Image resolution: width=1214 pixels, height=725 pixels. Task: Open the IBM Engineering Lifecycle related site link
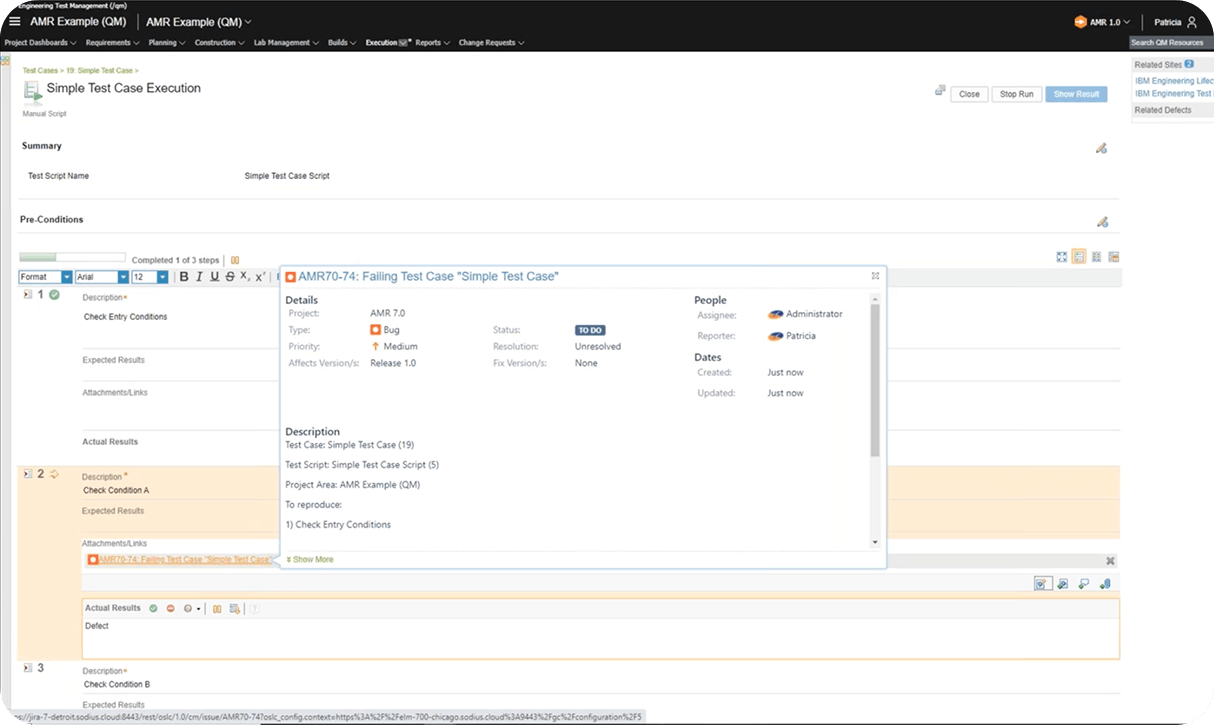pyautogui.click(x=1174, y=81)
